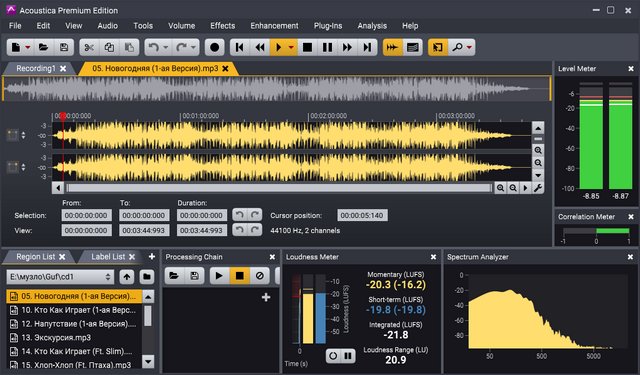The height and width of the screenshot is (375, 640).
Task: Toggle the bottom channel enable button
Action: click(x=13, y=167)
